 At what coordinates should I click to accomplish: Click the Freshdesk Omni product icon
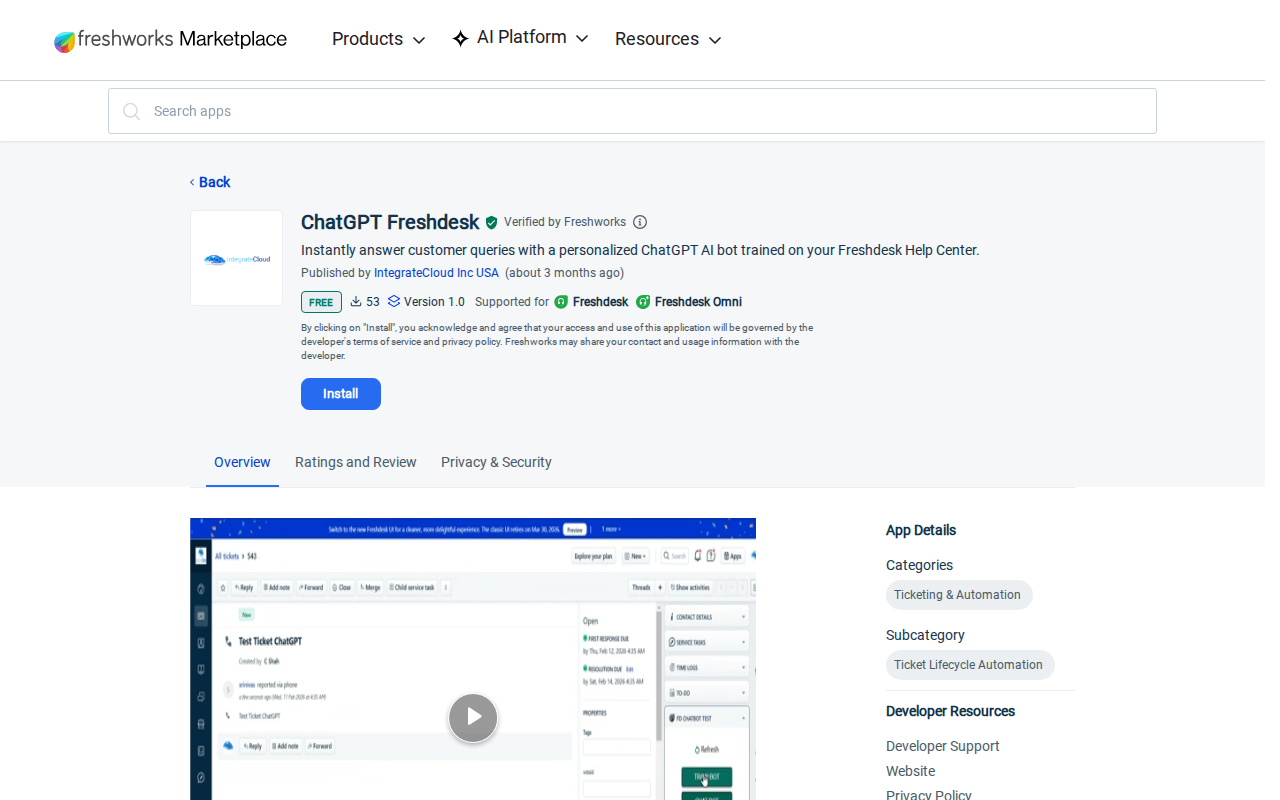pyautogui.click(x=643, y=302)
